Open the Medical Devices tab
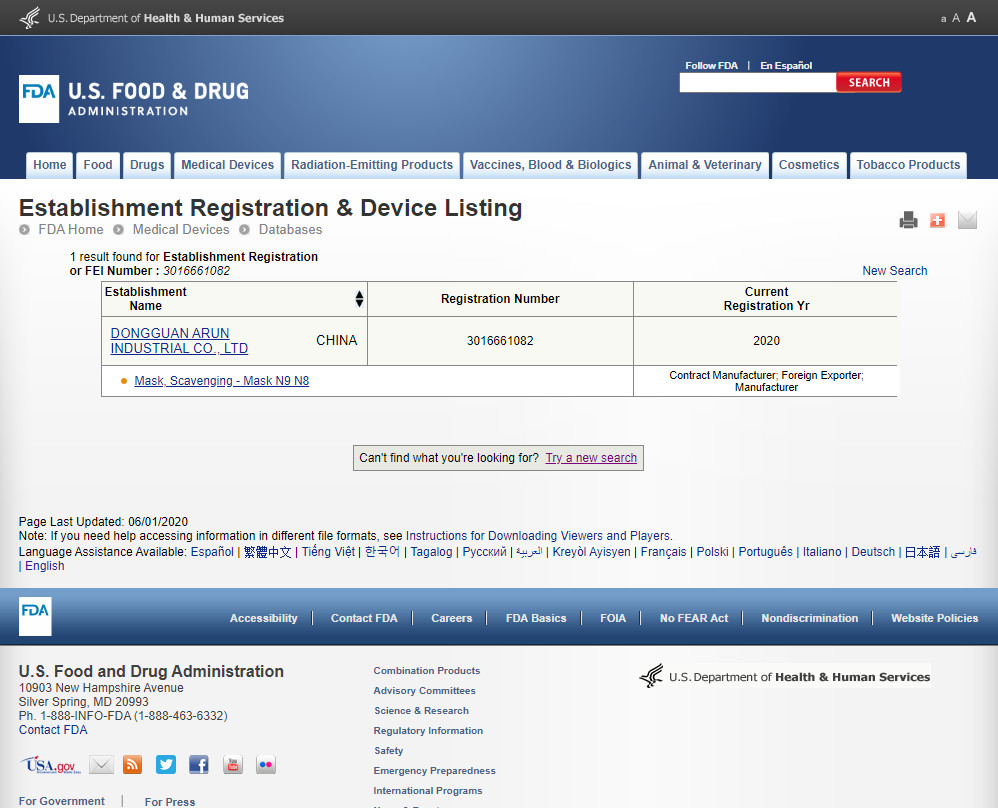This screenshot has width=998, height=808. [227, 165]
